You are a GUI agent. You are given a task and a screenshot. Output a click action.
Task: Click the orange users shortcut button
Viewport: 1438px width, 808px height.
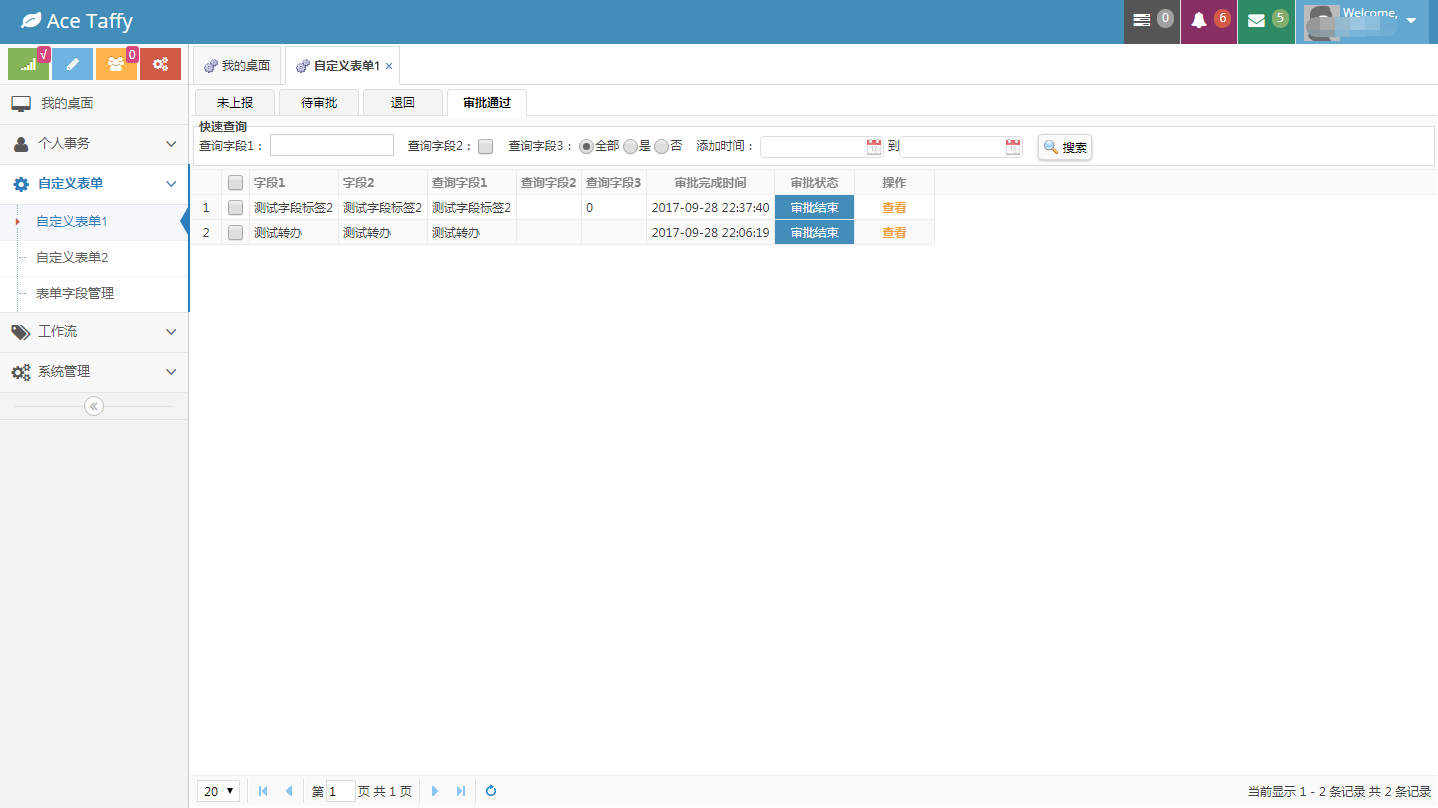(x=116, y=64)
